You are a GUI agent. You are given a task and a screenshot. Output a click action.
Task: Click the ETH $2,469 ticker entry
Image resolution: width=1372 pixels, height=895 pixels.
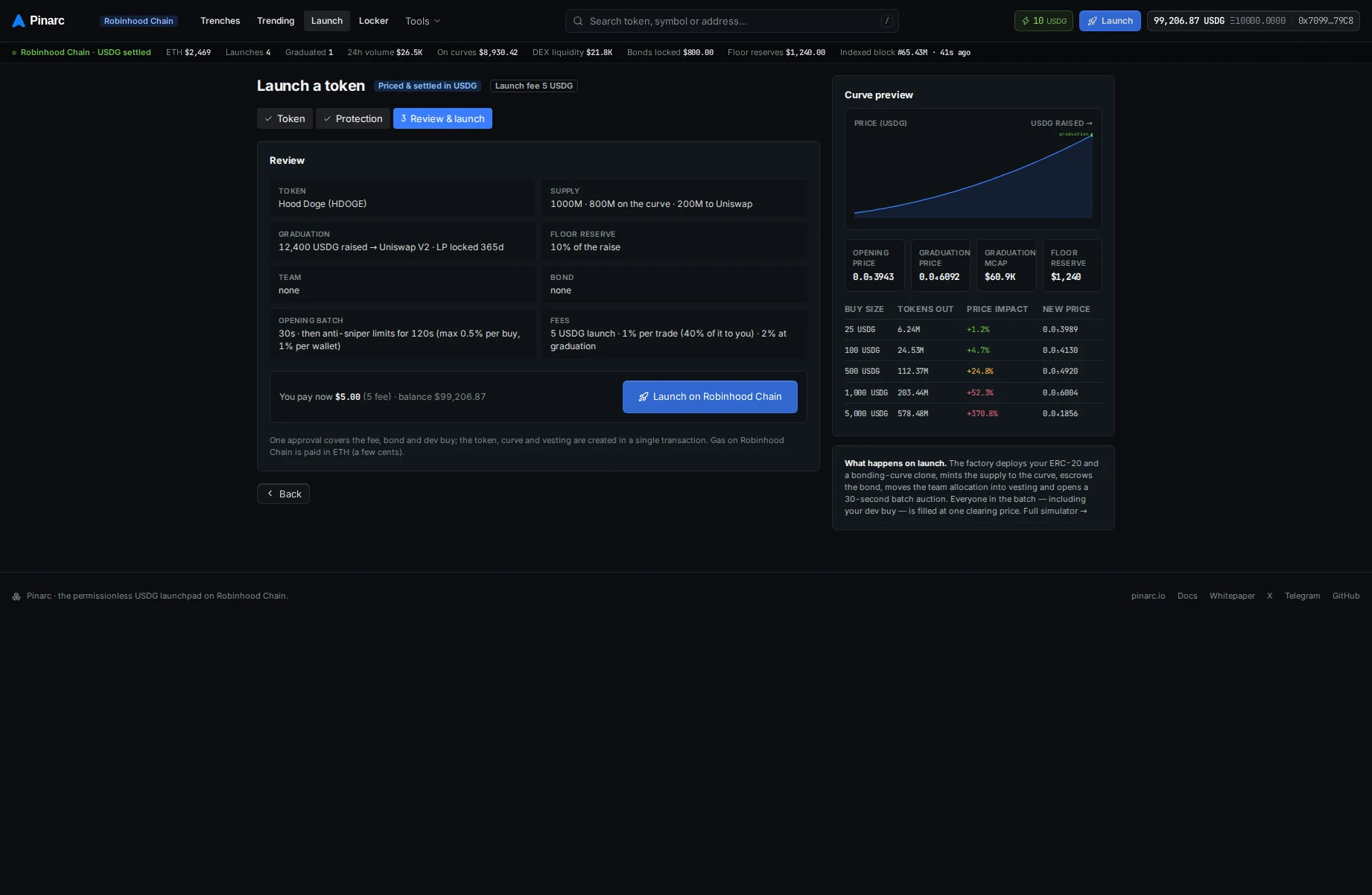188,52
